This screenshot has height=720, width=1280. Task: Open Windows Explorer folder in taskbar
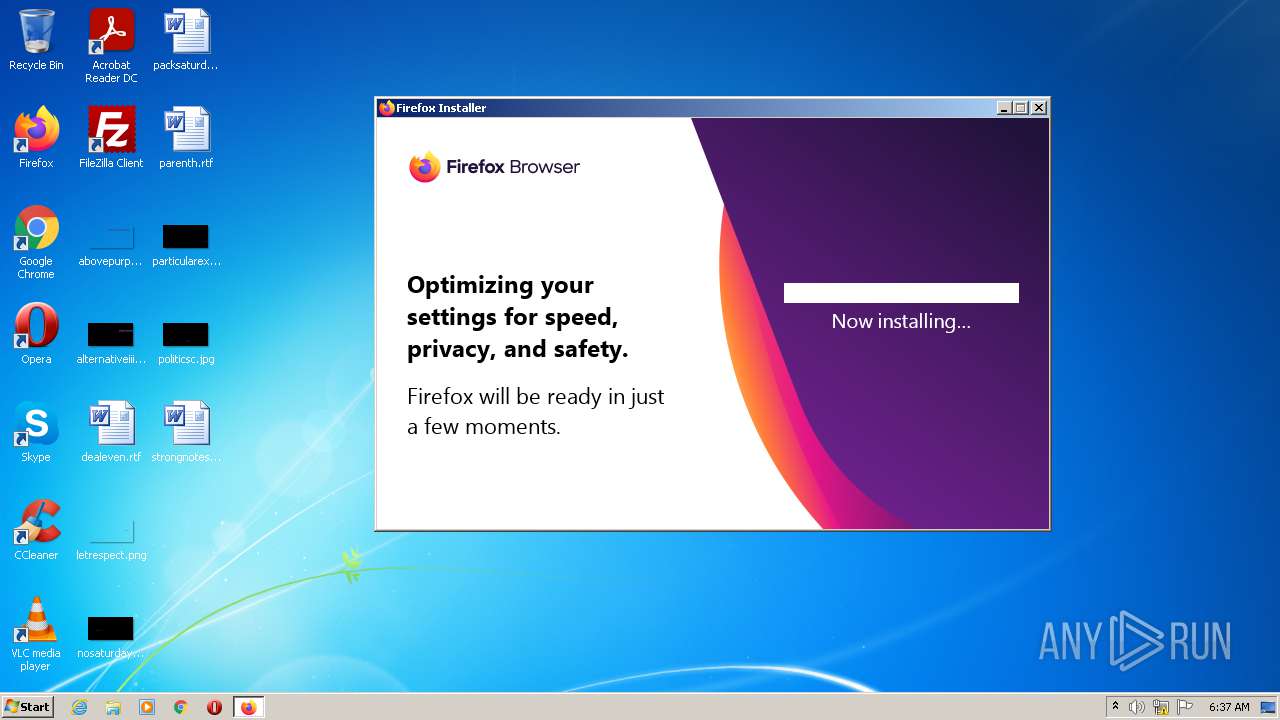click(113, 707)
